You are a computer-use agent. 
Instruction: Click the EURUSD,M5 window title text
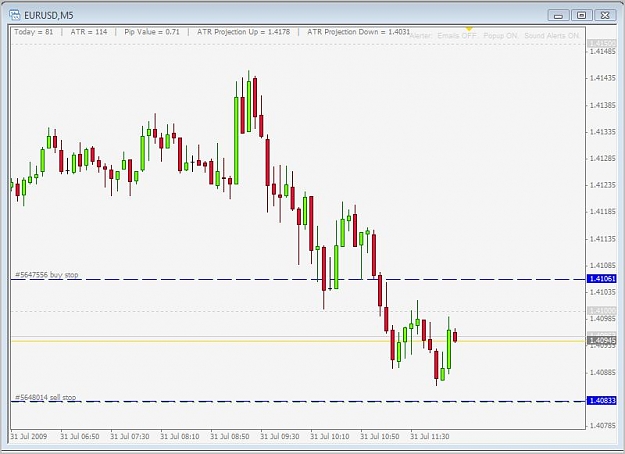[x=49, y=16]
